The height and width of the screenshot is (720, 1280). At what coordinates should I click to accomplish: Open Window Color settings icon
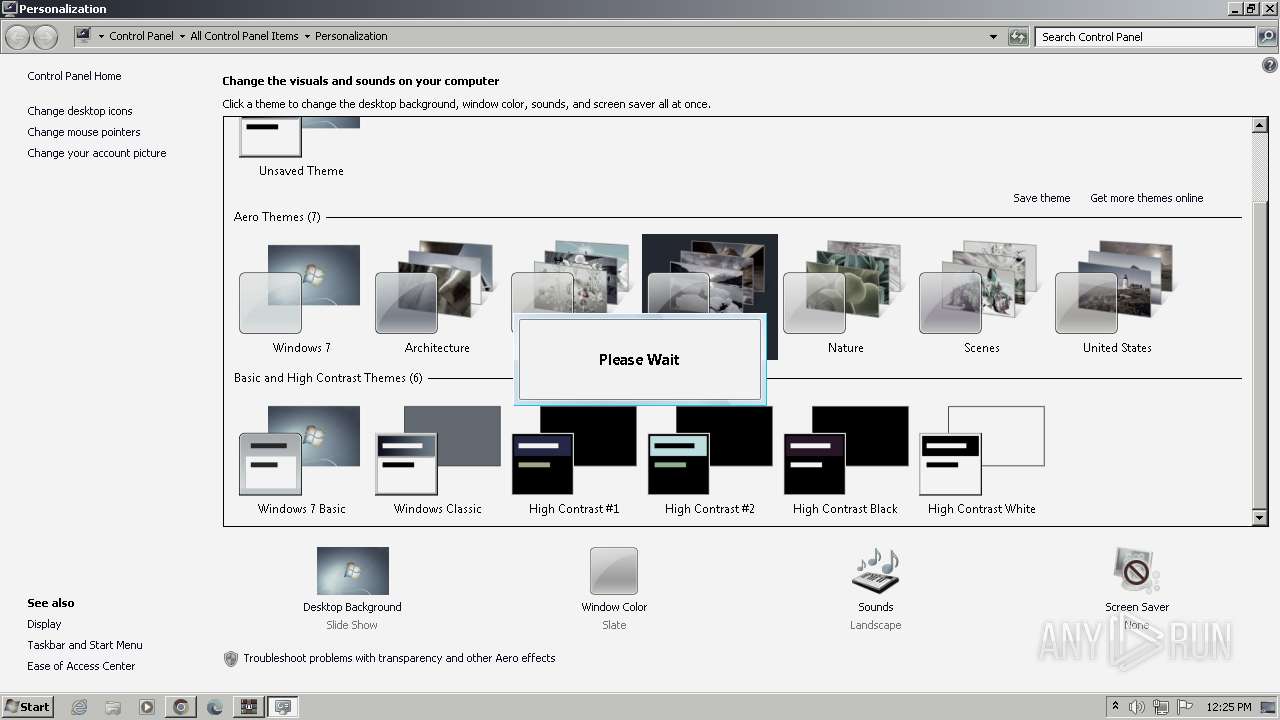click(x=614, y=571)
